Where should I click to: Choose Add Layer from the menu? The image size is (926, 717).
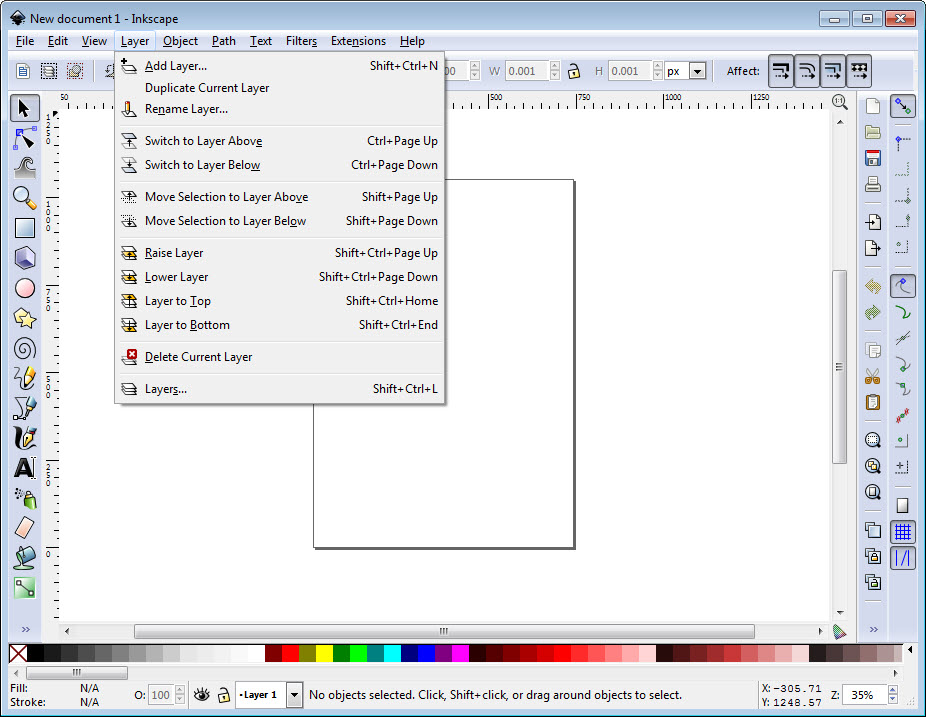tap(279, 66)
